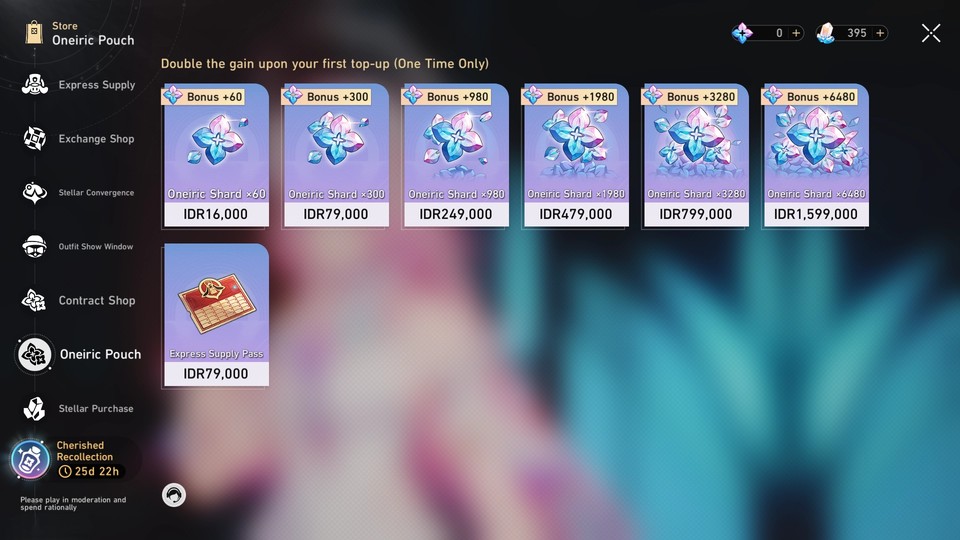Select the Oneiric Shard ×980 pack
Viewport: 960px width, 540px height.
click(456, 156)
